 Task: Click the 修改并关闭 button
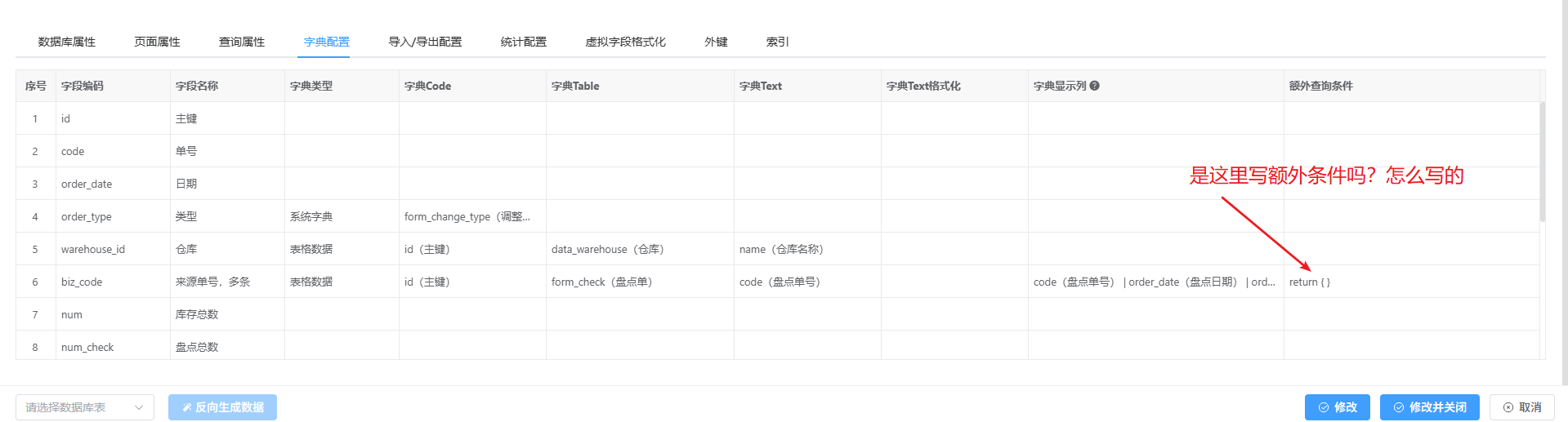pyautogui.click(x=1429, y=407)
